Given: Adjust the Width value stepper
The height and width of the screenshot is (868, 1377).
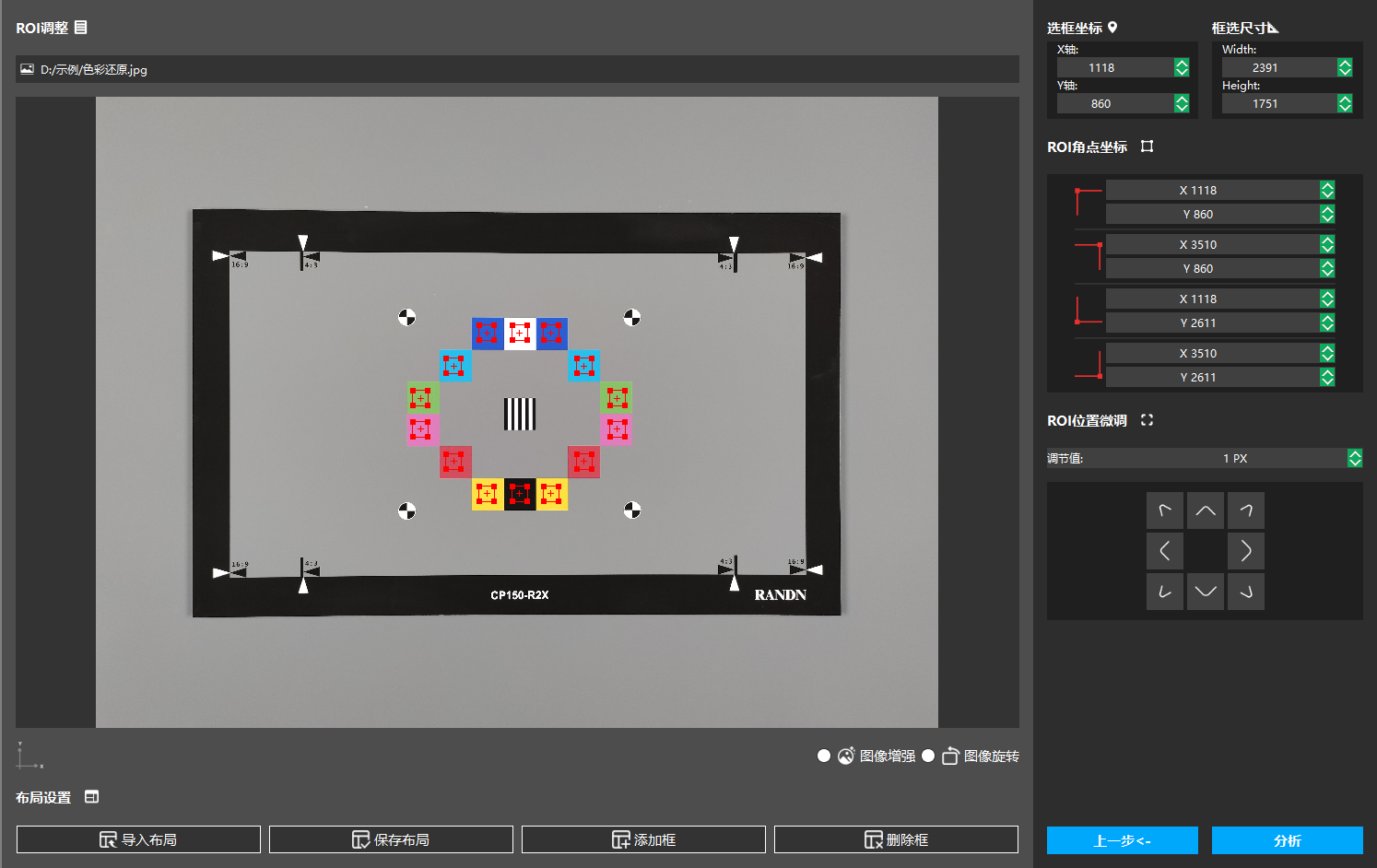Looking at the screenshot, I should tap(1345, 67).
